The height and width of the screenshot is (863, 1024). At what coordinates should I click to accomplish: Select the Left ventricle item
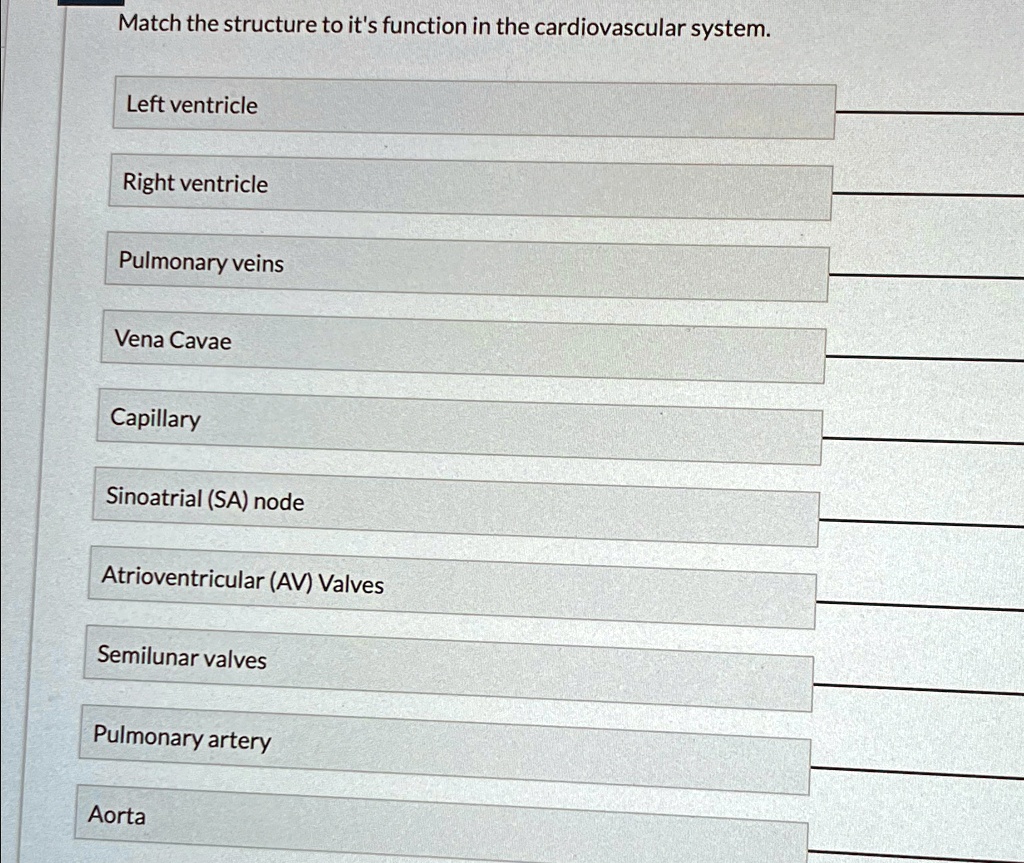tap(470, 107)
